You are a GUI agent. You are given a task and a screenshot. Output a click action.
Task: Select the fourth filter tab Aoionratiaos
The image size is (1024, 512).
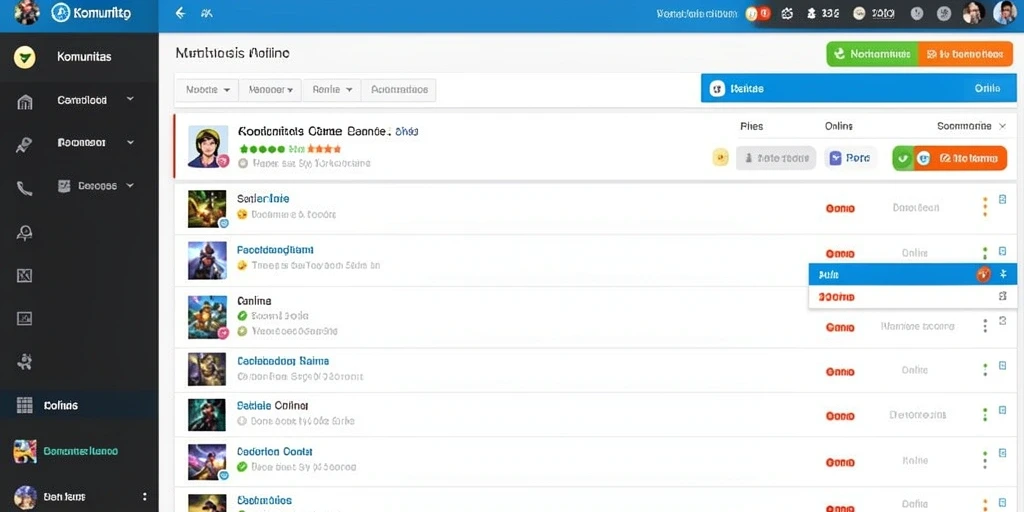399,90
